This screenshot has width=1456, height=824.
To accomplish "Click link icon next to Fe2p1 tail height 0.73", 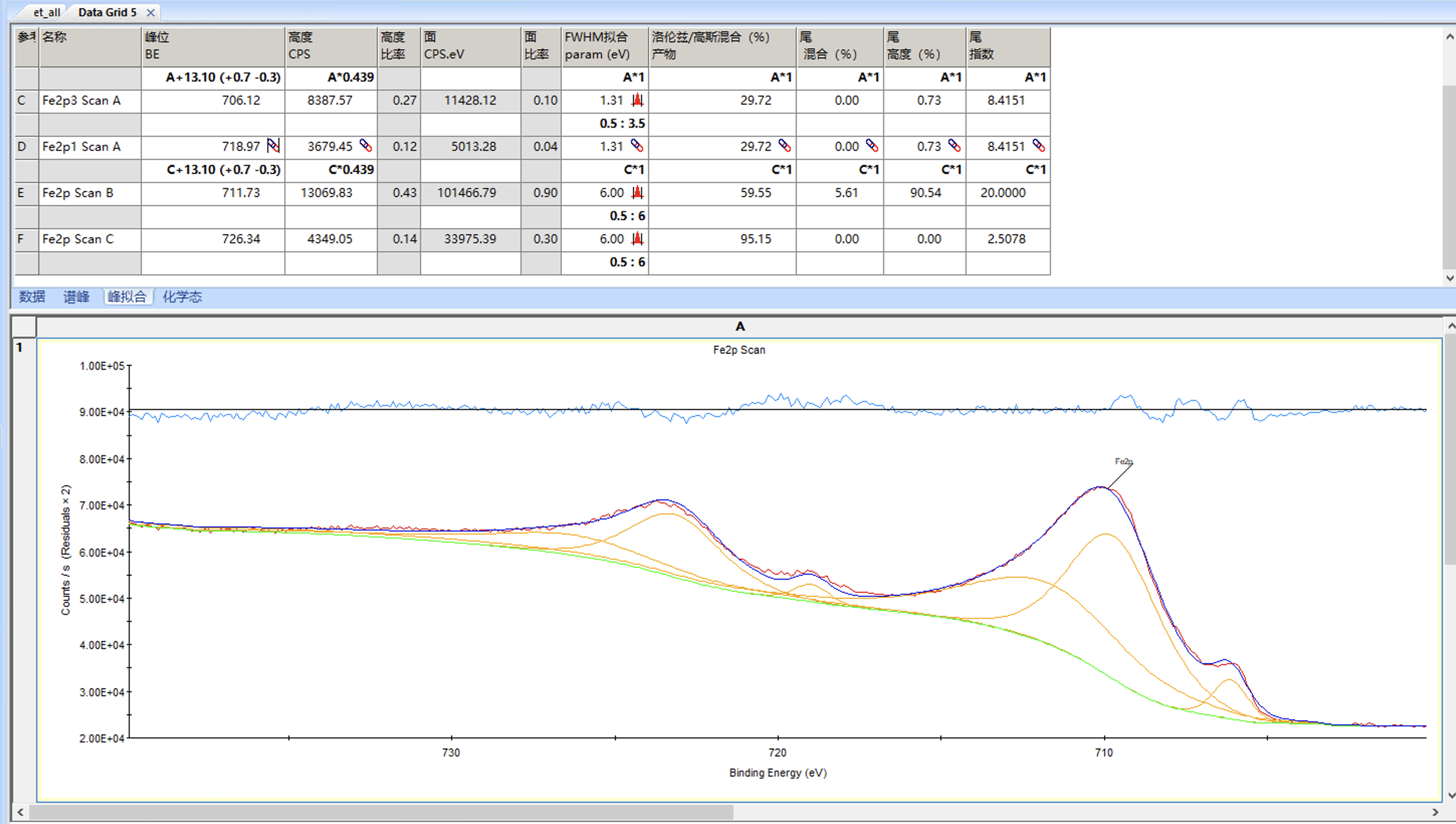I will [x=954, y=146].
